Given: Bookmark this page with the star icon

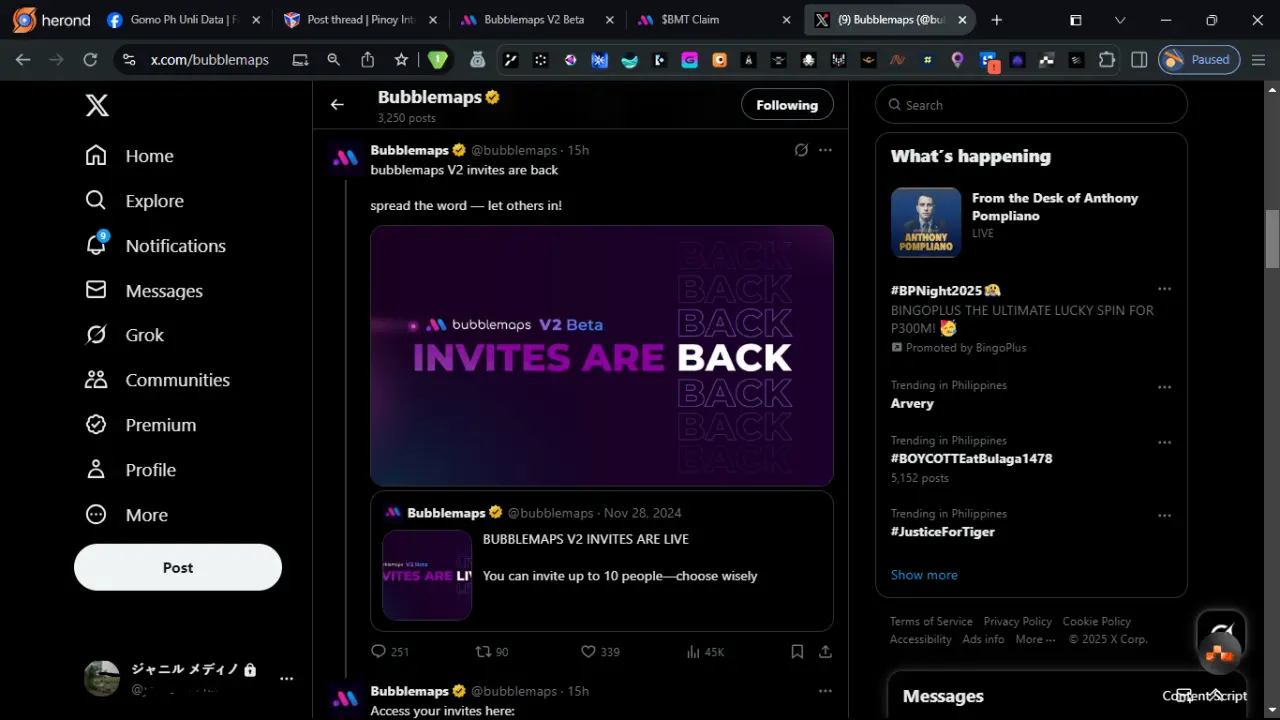Looking at the screenshot, I should pyautogui.click(x=401, y=60).
